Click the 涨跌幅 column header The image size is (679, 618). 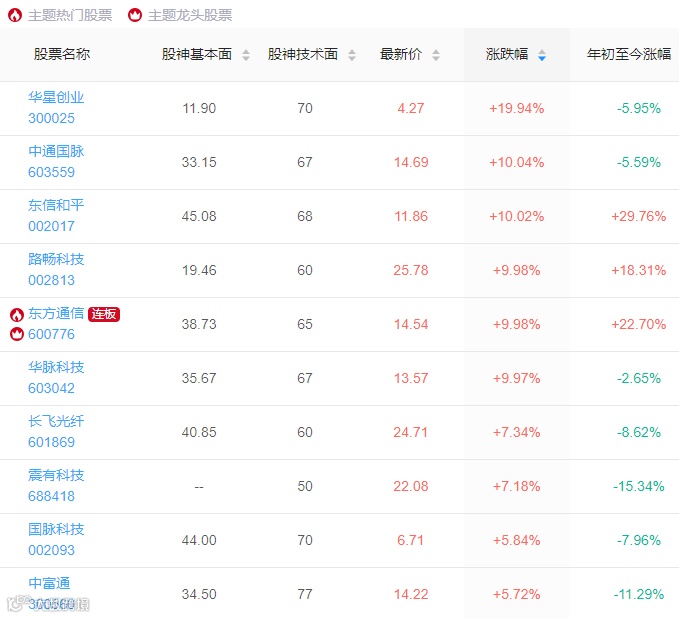[507, 54]
